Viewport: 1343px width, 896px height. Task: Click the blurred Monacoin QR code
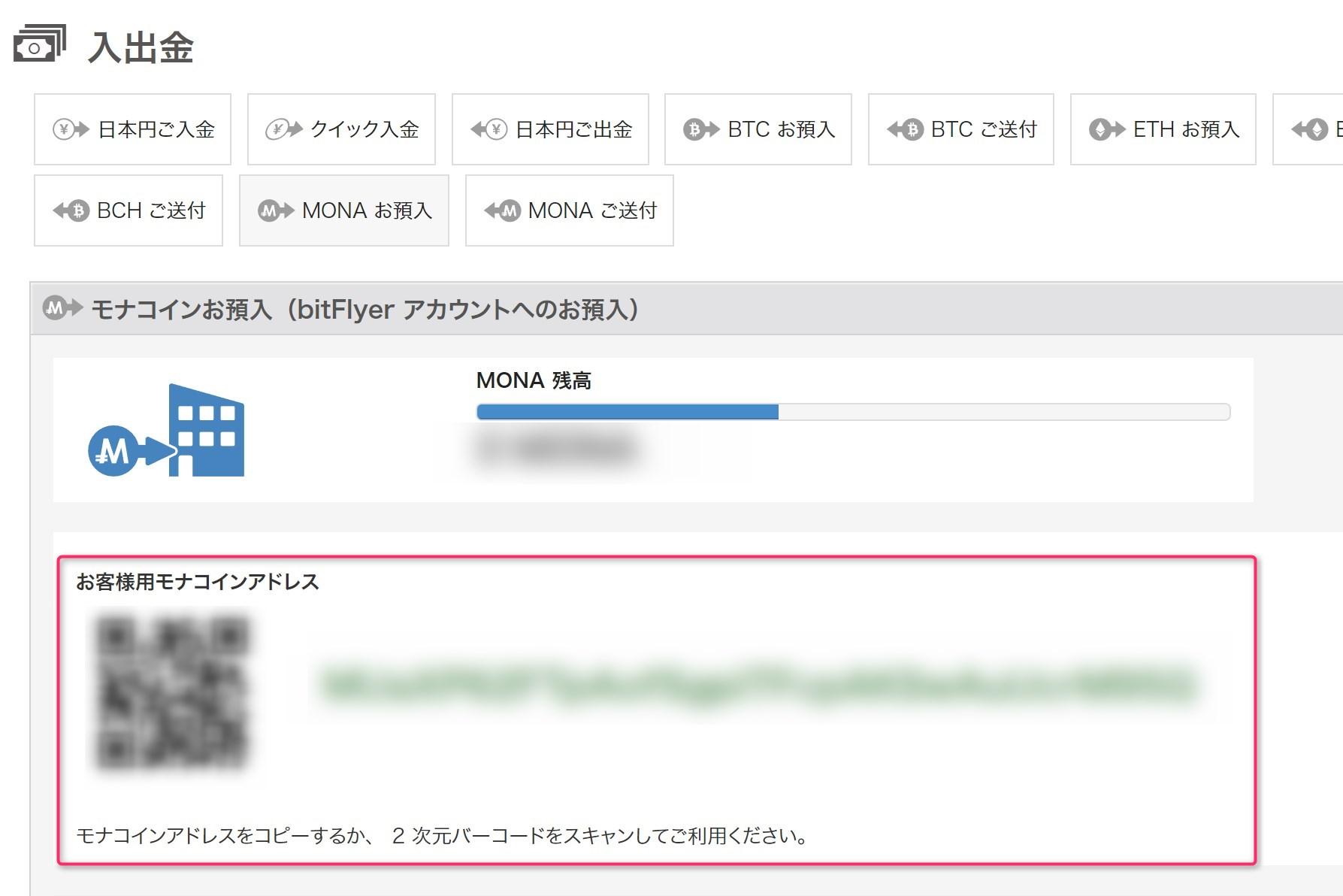click(172, 693)
